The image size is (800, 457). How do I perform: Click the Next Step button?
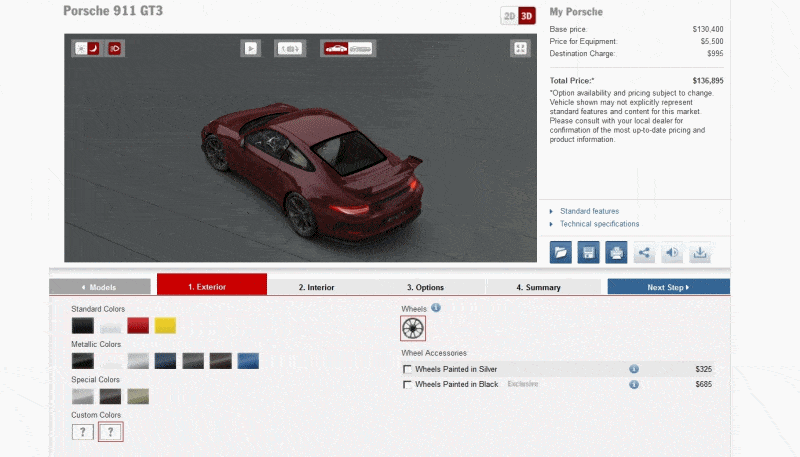(668, 287)
